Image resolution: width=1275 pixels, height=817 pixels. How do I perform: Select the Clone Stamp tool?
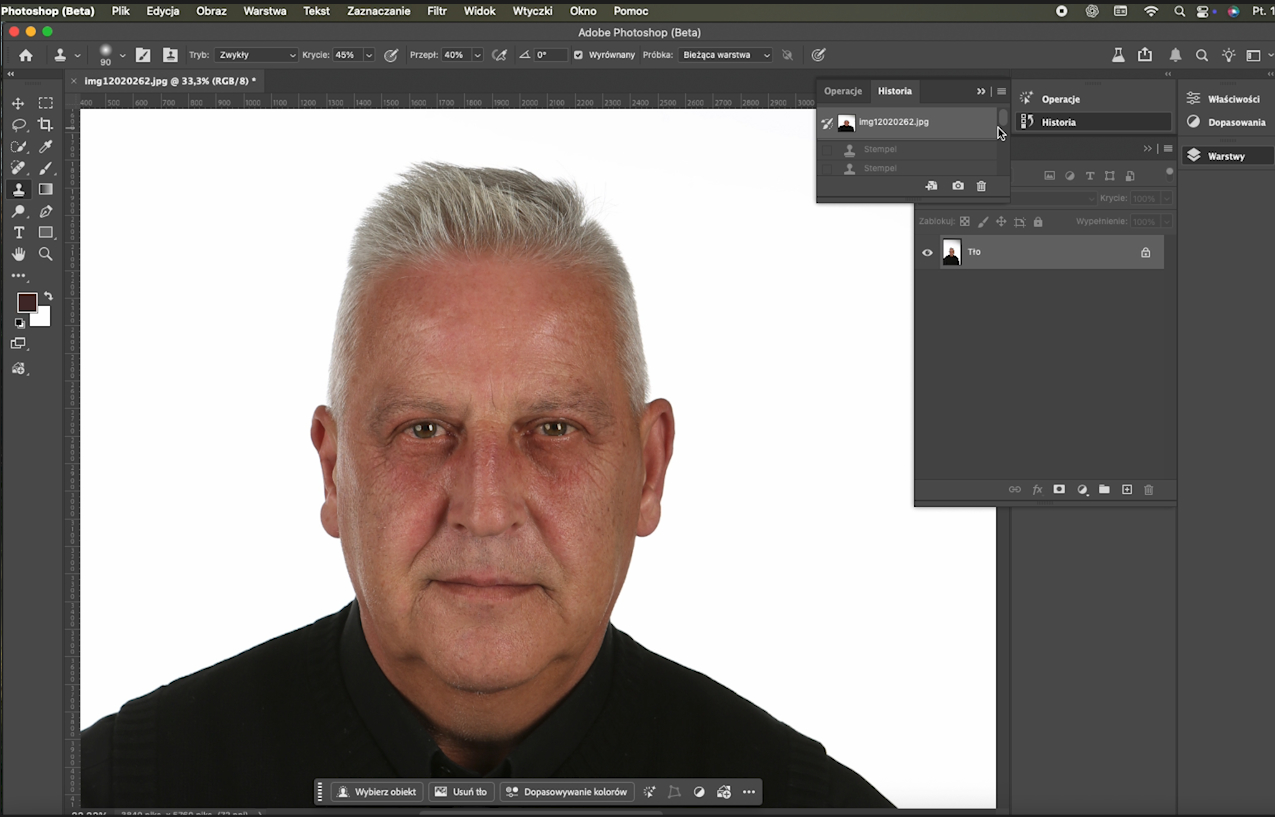click(x=18, y=189)
